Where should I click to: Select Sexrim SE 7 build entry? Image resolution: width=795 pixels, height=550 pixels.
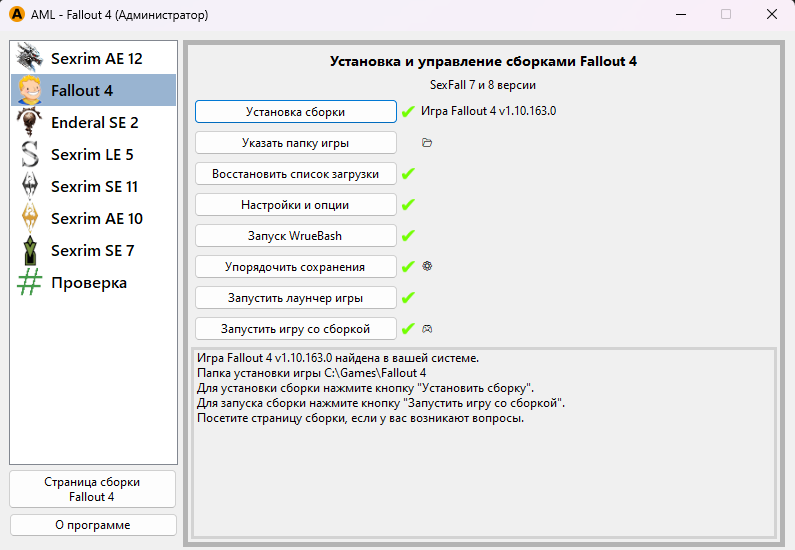tap(92, 250)
